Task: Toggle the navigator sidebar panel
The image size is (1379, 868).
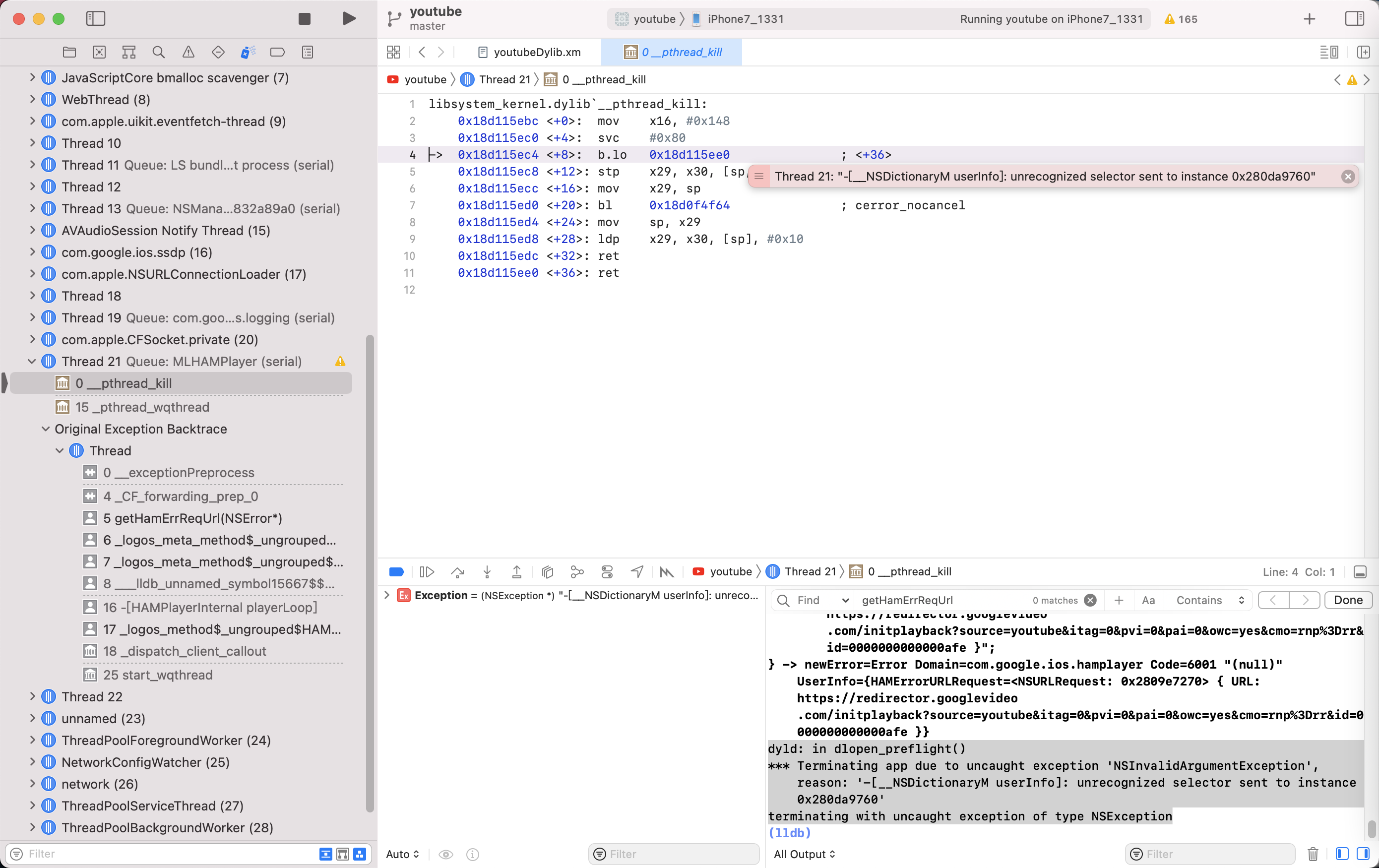Action: tap(96, 19)
